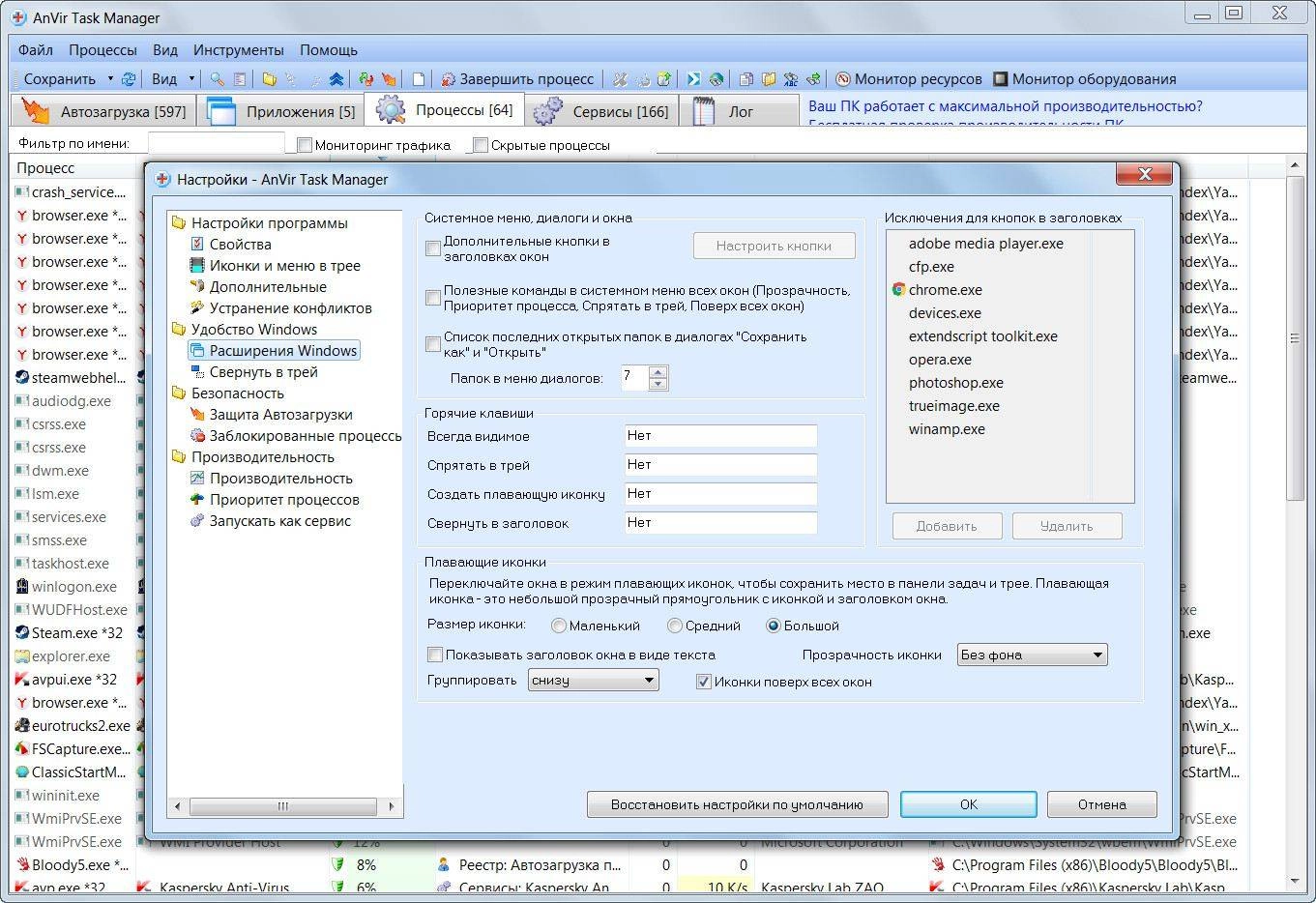The height and width of the screenshot is (903, 1316).
Task: Click the yellow folder icon in toolbar
Action: point(270,79)
